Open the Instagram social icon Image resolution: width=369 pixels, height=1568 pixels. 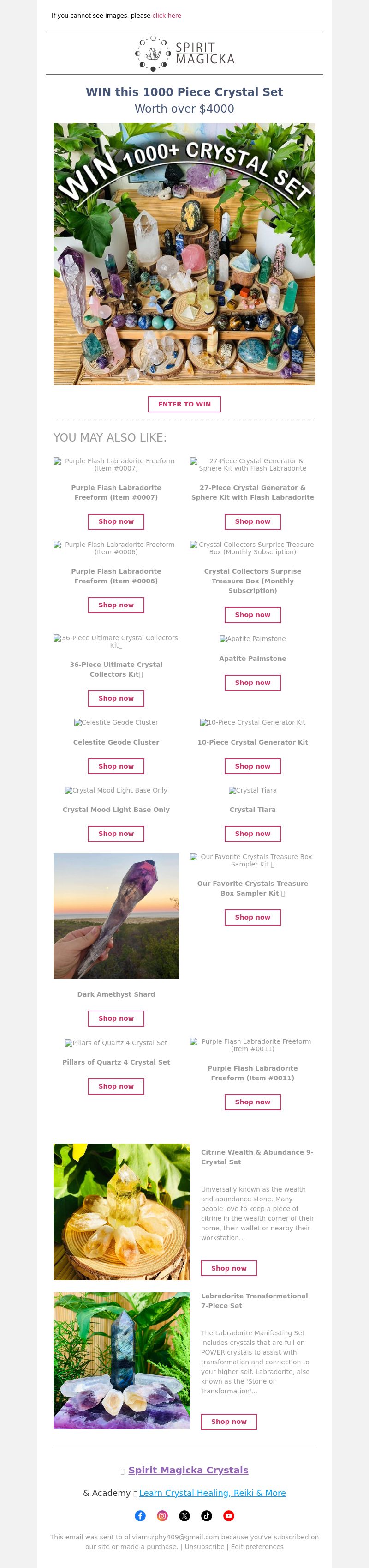(162, 1516)
